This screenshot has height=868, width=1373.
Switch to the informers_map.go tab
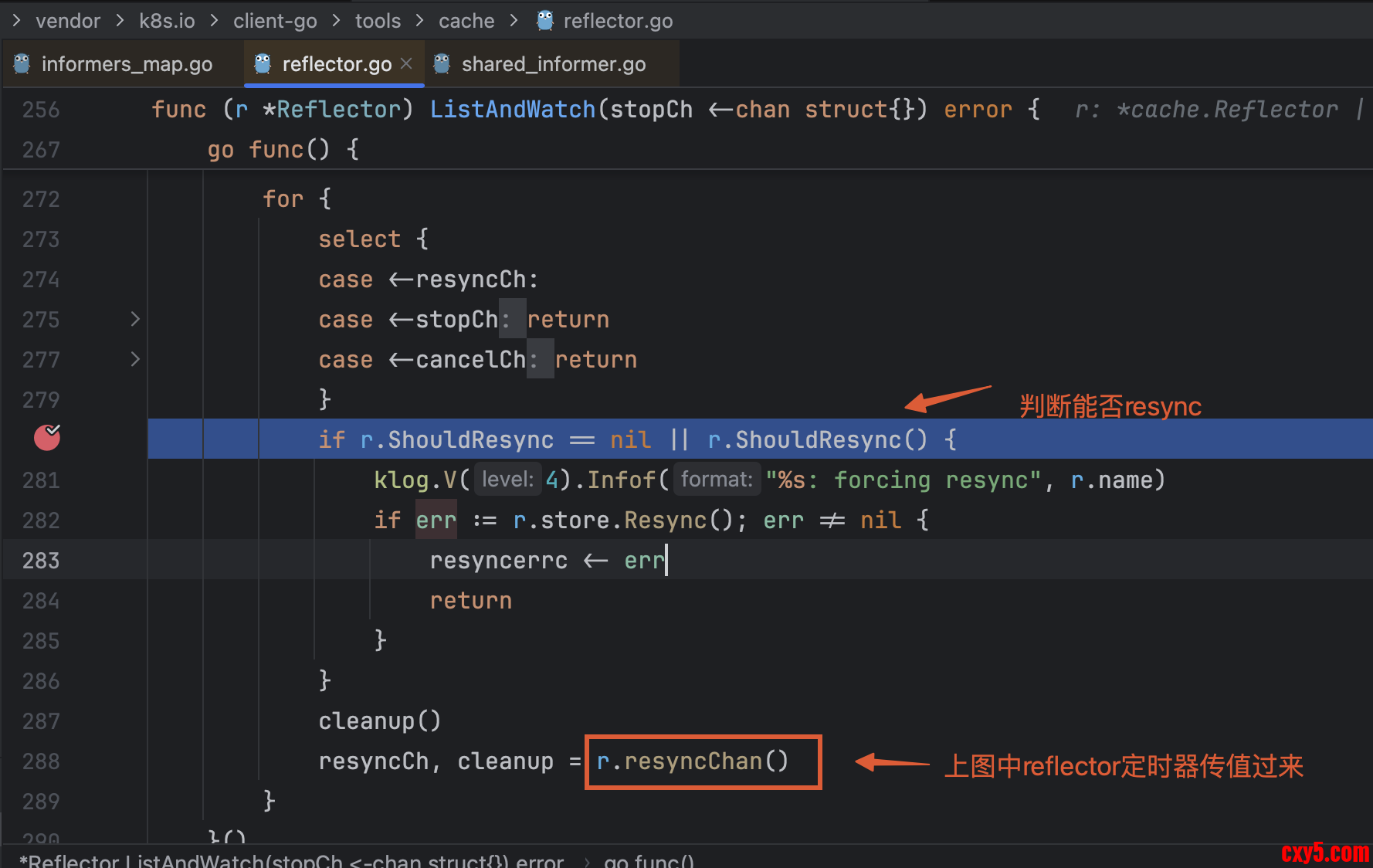(127, 64)
